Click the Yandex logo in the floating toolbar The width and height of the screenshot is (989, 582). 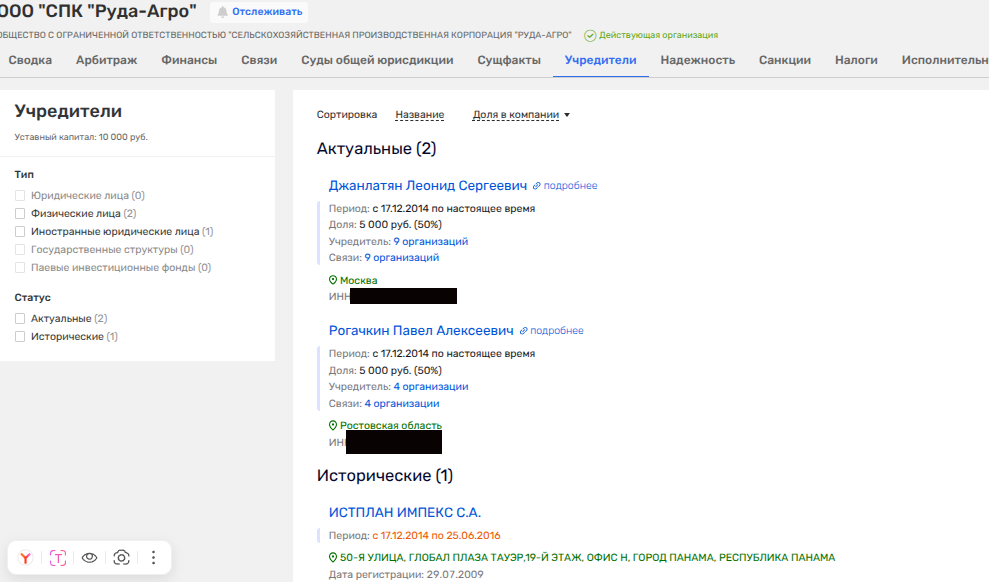click(x=26, y=558)
